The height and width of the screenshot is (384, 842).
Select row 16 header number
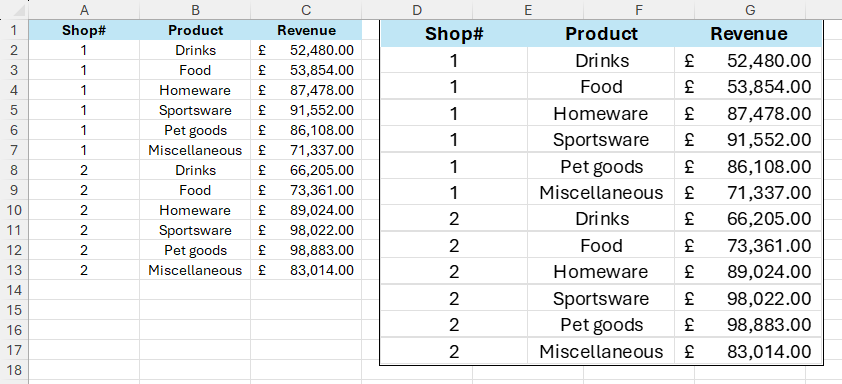pos(14,330)
